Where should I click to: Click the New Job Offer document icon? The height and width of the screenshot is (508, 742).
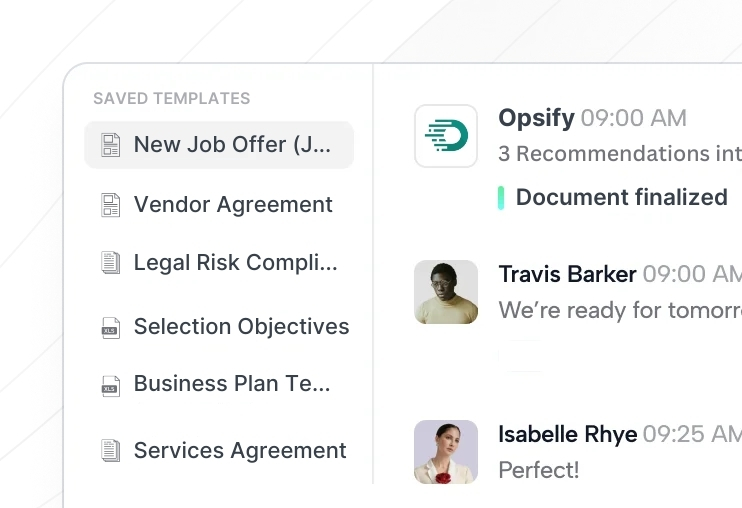point(110,145)
